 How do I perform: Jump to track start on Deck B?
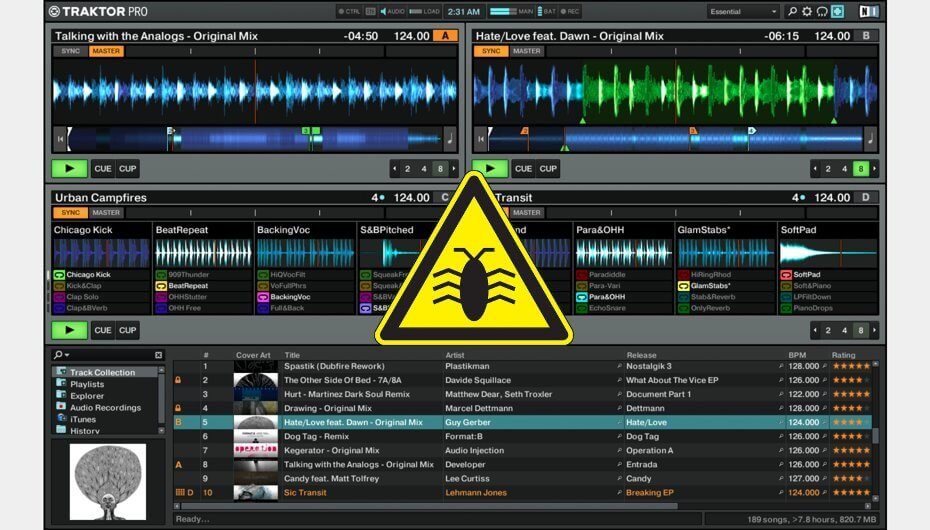pos(480,139)
